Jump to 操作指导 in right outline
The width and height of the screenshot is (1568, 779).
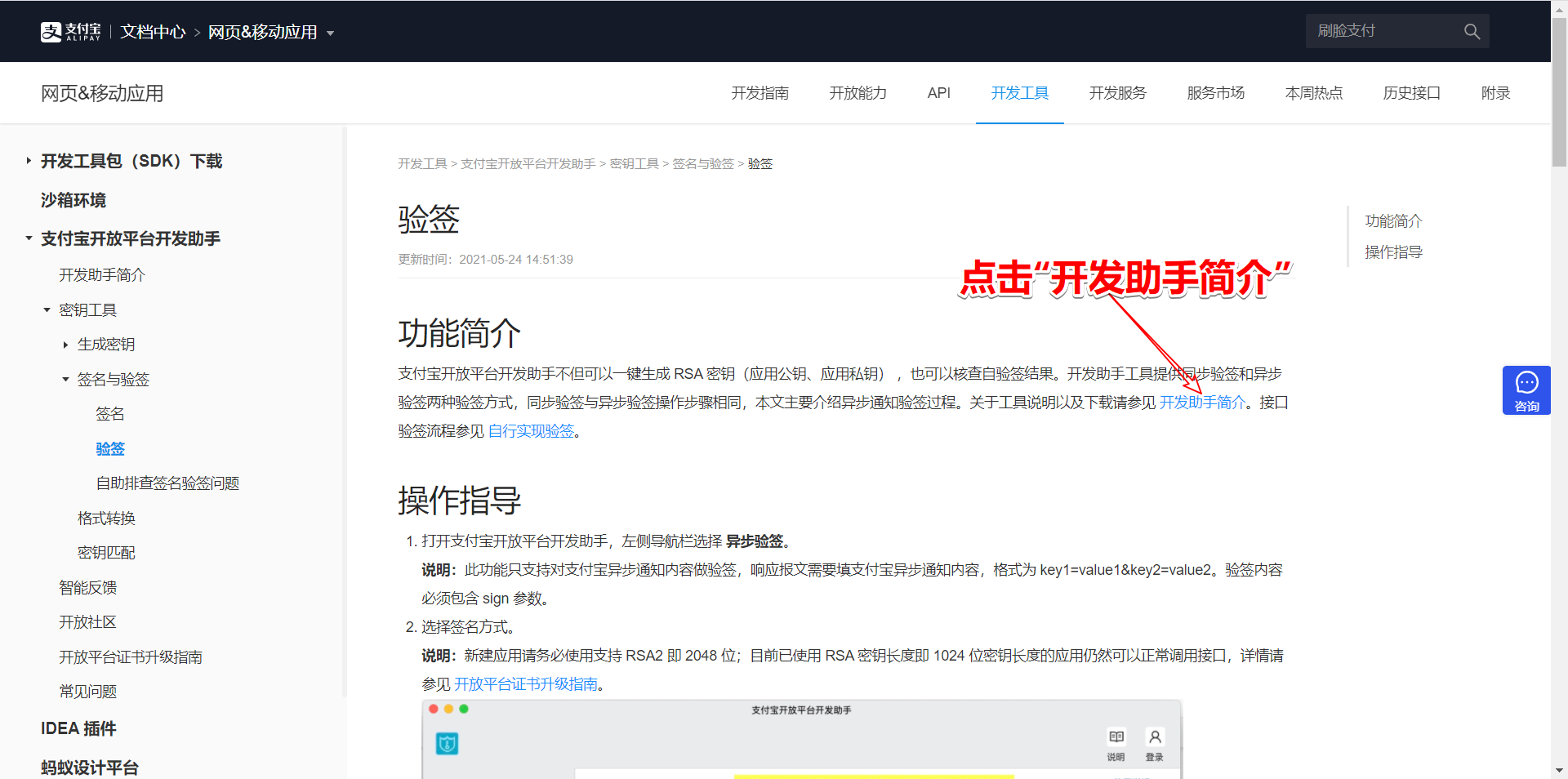point(1393,252)
